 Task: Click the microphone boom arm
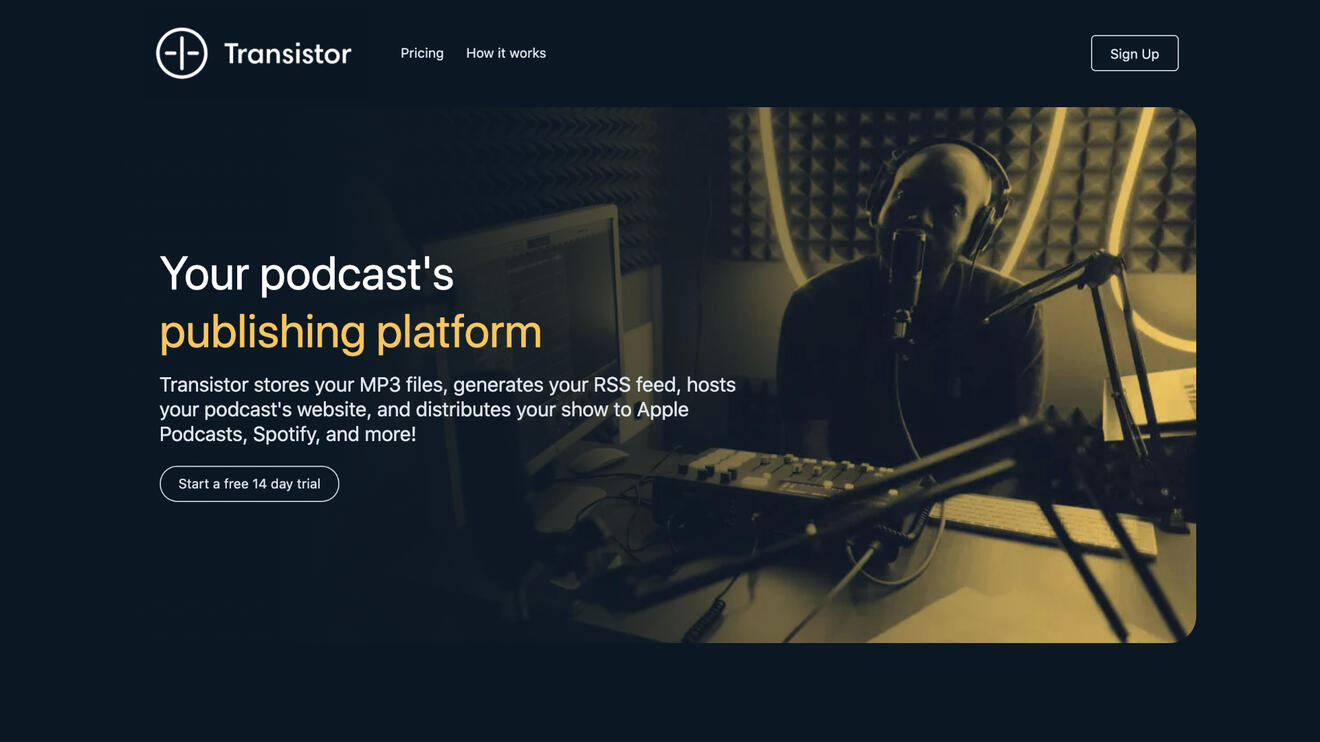tap(1050, 280)
